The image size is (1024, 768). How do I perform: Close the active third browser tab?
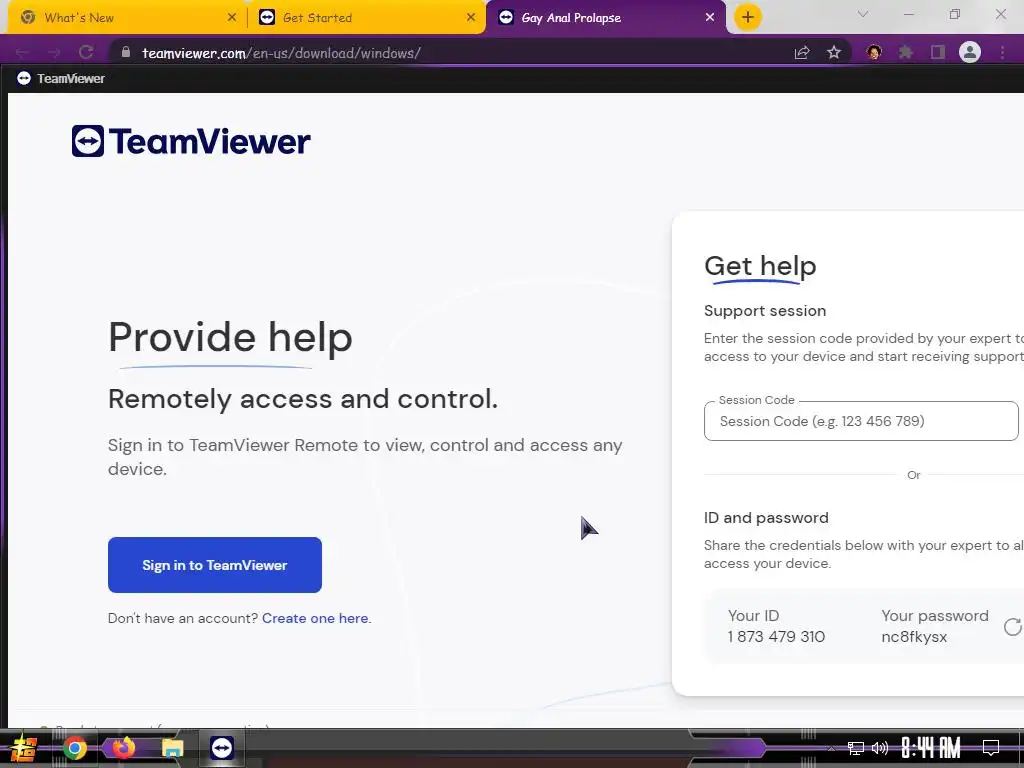710,18
